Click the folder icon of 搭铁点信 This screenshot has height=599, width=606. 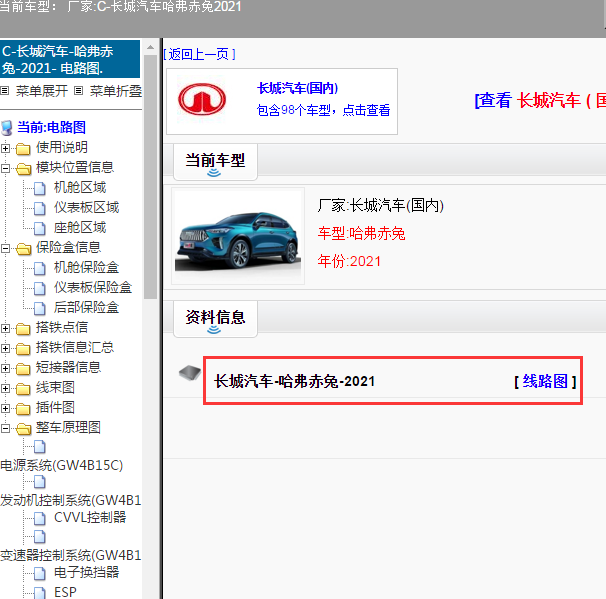[x=23, y=328]
